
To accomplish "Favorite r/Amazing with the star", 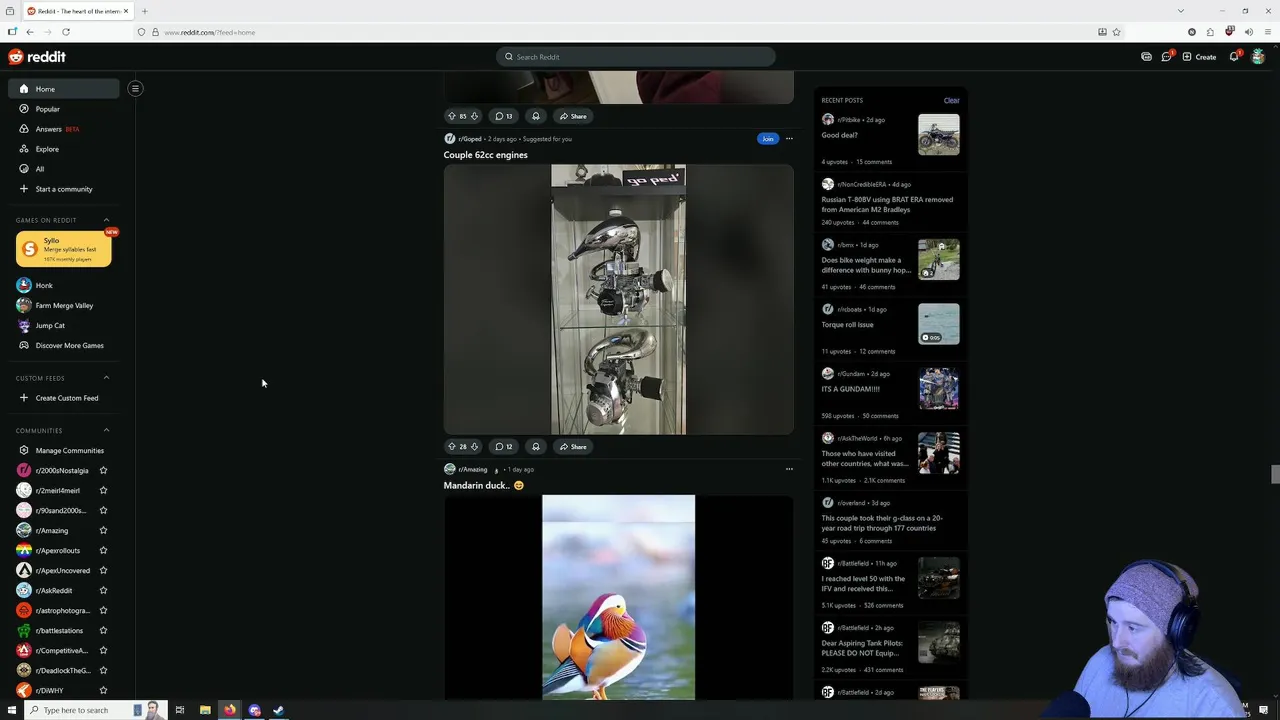I will coord(103,530).
